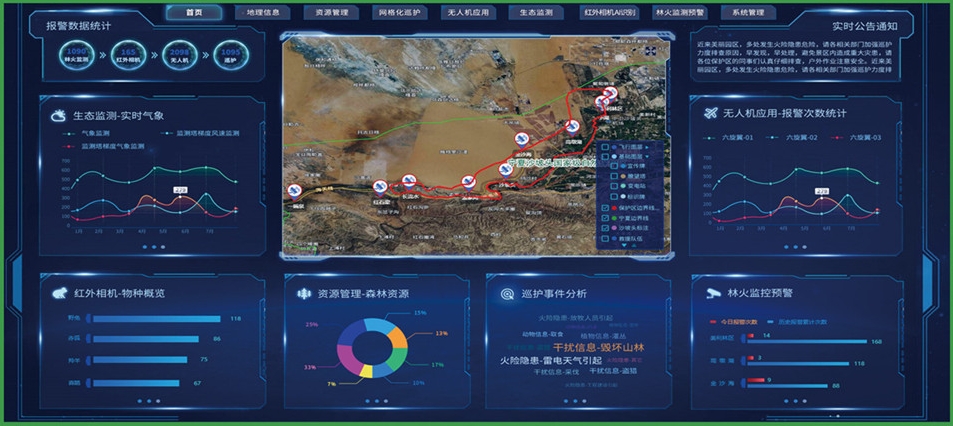Click the word-cloud entry 干扰信息-盗猎

(x=613, y=370)
